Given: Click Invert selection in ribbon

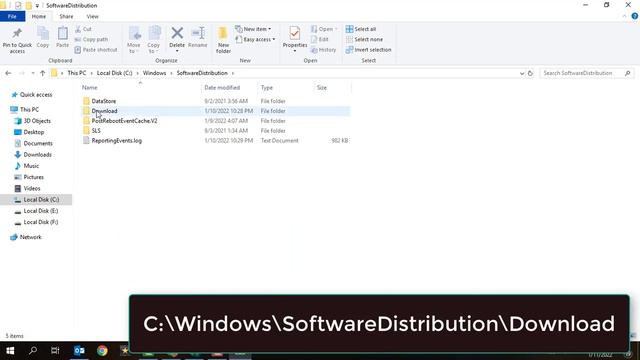Looking at the screenshot, I should (368, 50).
